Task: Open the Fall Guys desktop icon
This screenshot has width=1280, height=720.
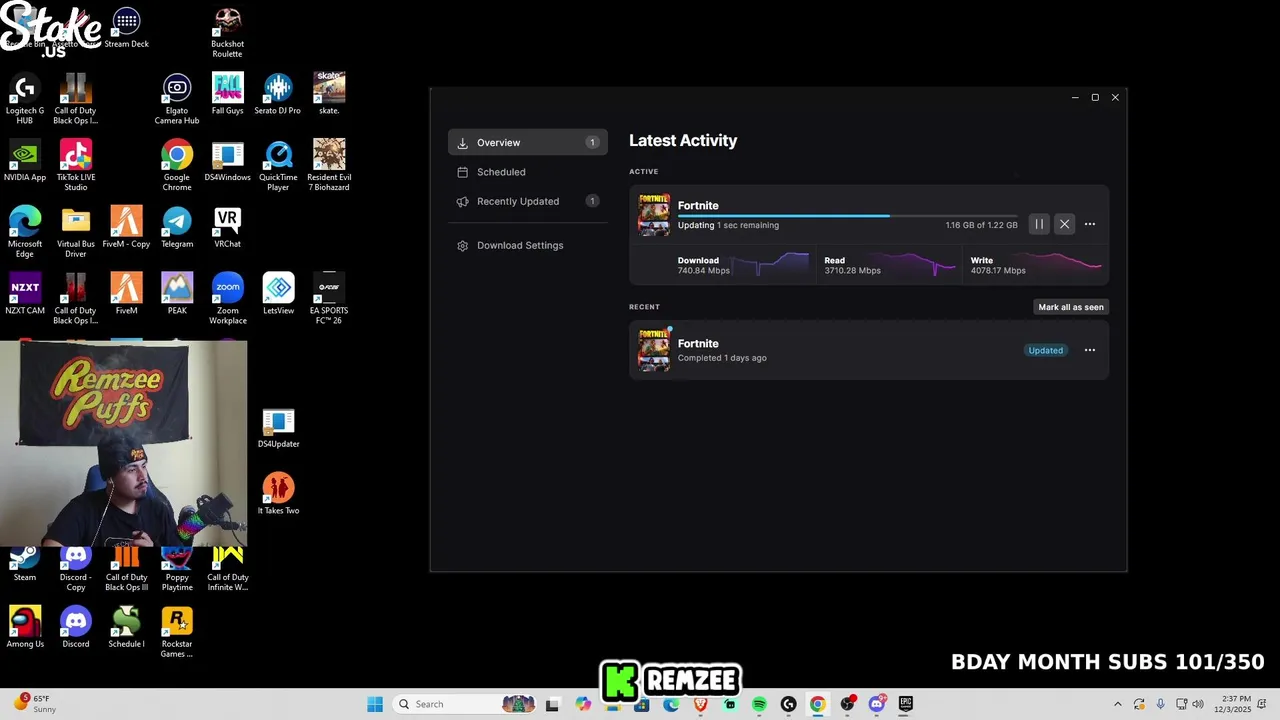Action: (x=227, y=95)
